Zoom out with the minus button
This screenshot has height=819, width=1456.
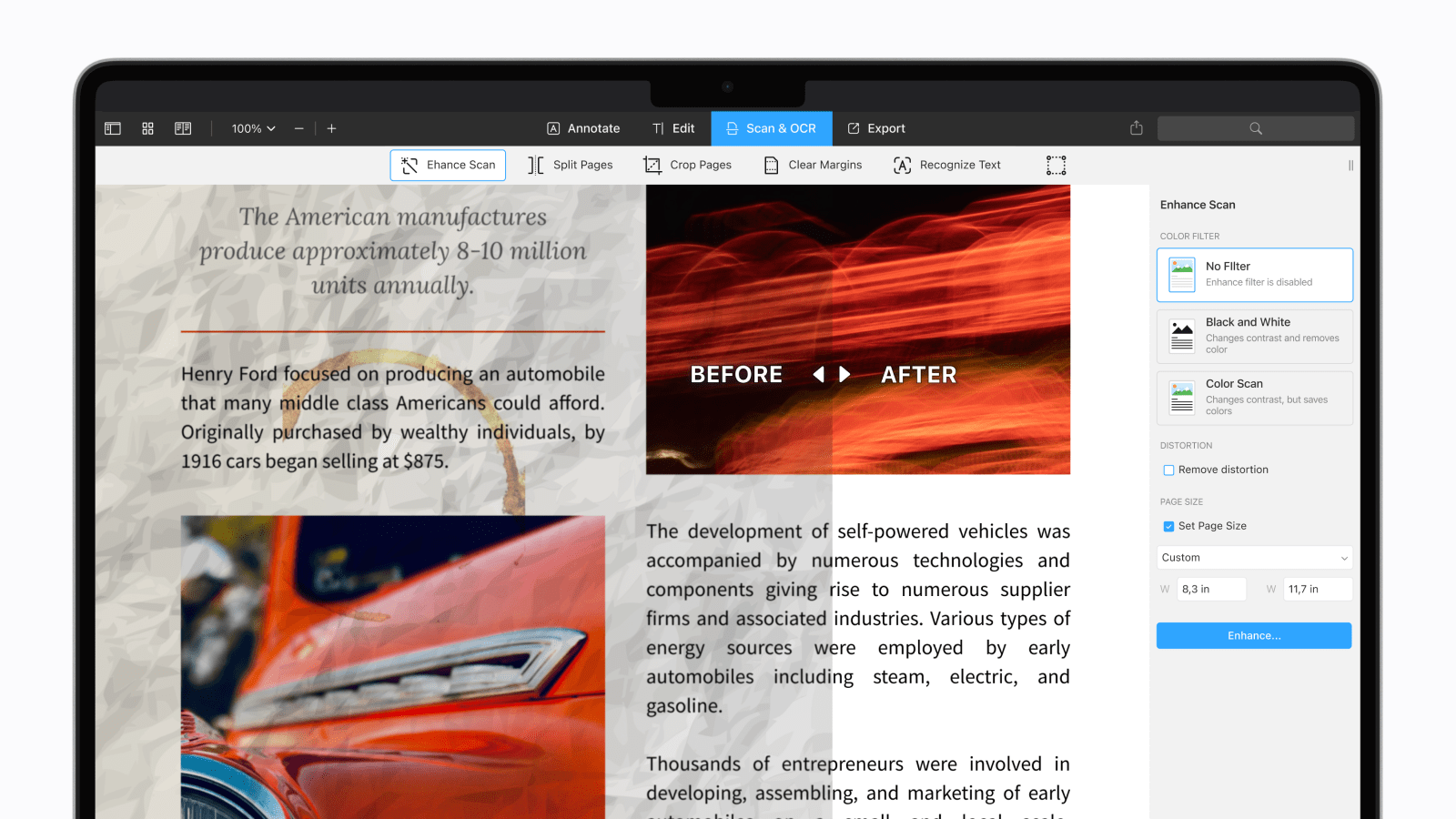[x=298, y=128]
